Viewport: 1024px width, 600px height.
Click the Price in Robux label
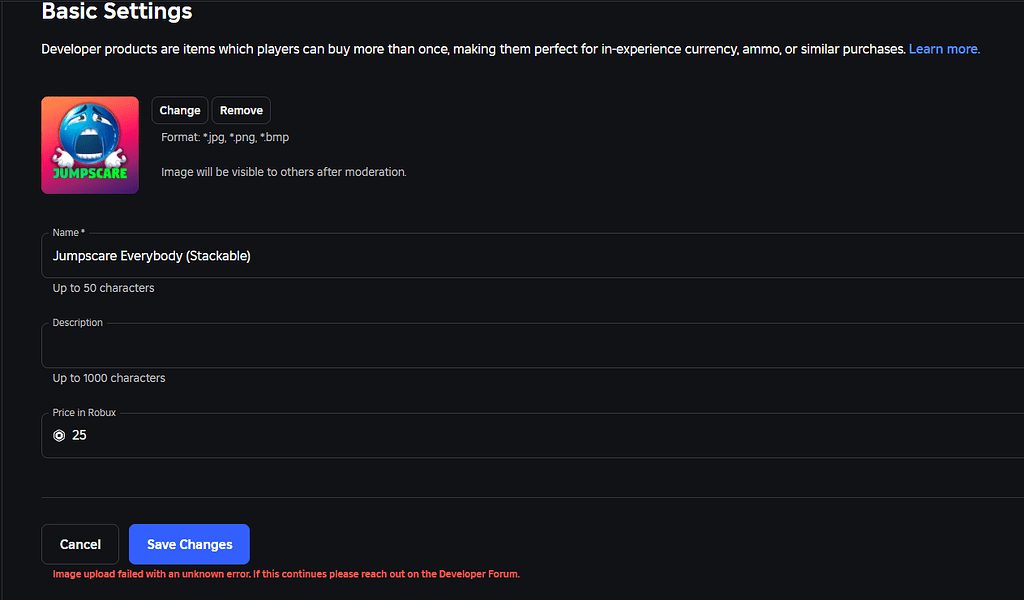coord(84,412)
